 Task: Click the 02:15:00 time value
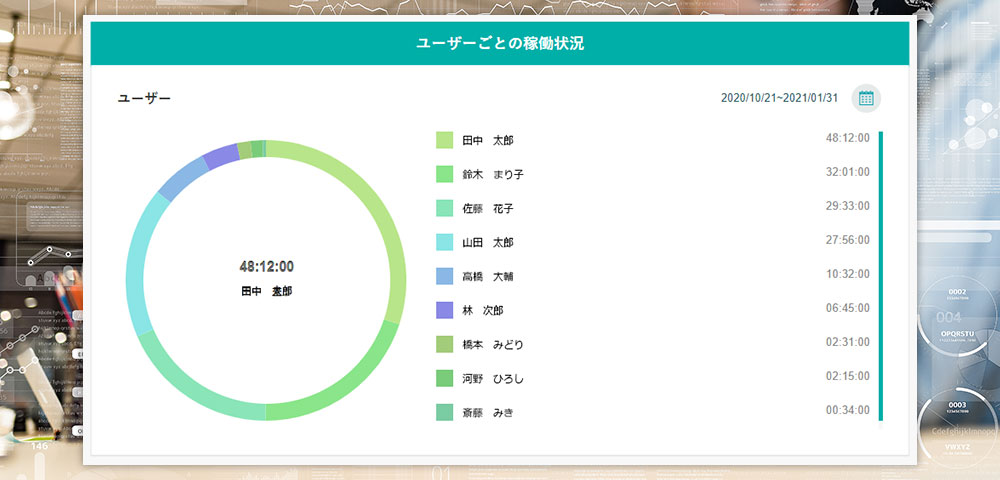(x=848, y=376)
